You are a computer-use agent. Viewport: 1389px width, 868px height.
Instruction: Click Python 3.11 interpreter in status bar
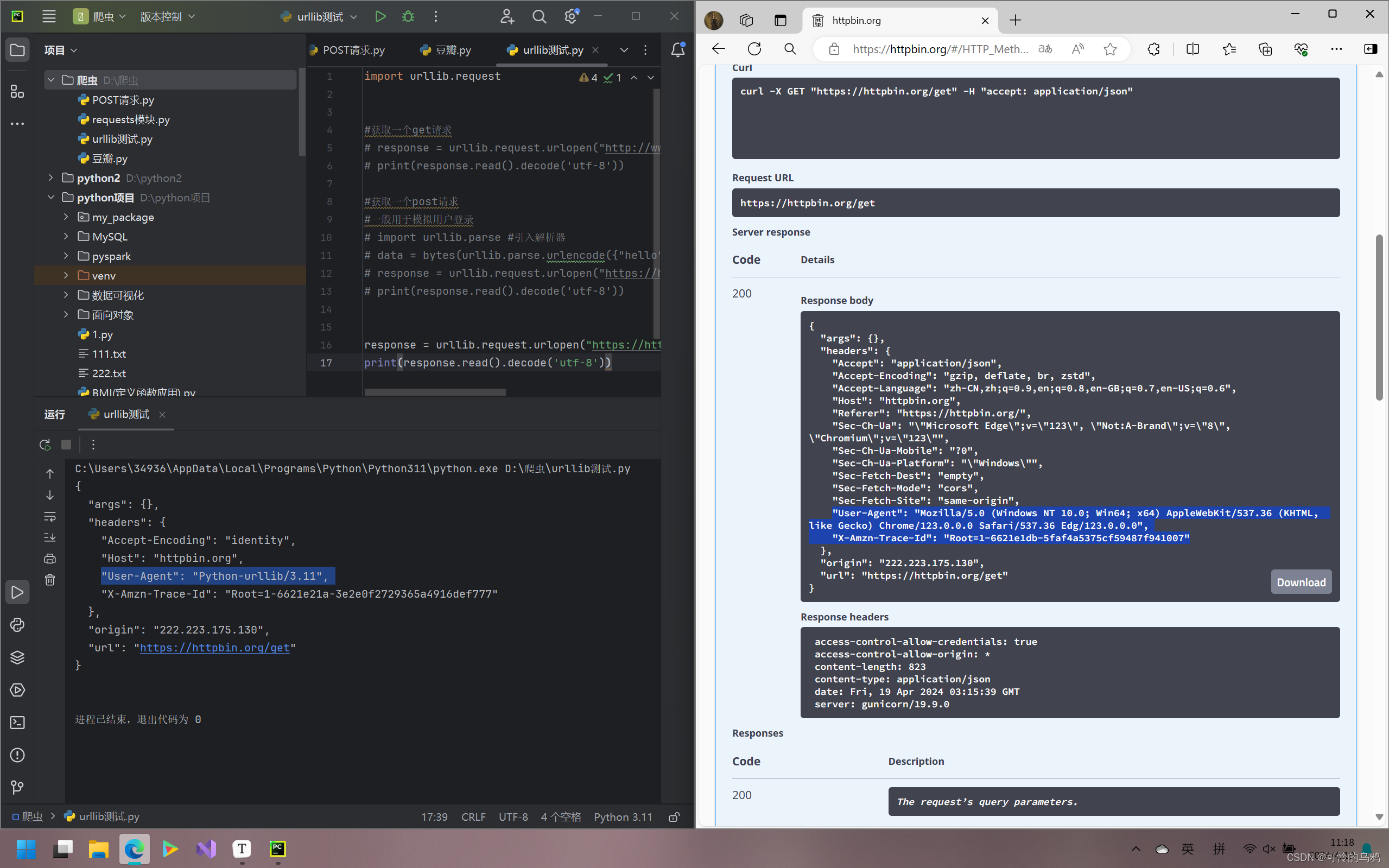623,816
